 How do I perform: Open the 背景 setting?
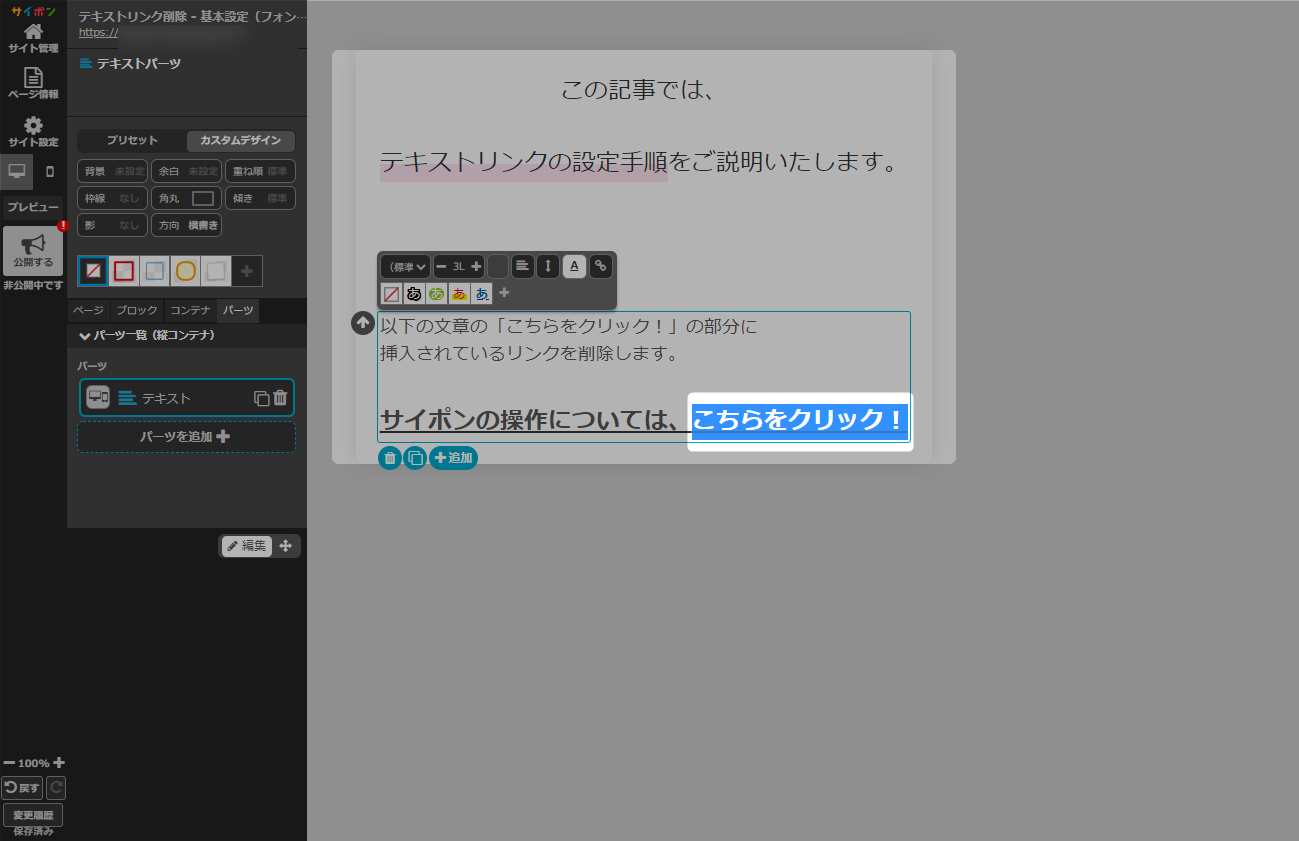[x=112, y=171]
